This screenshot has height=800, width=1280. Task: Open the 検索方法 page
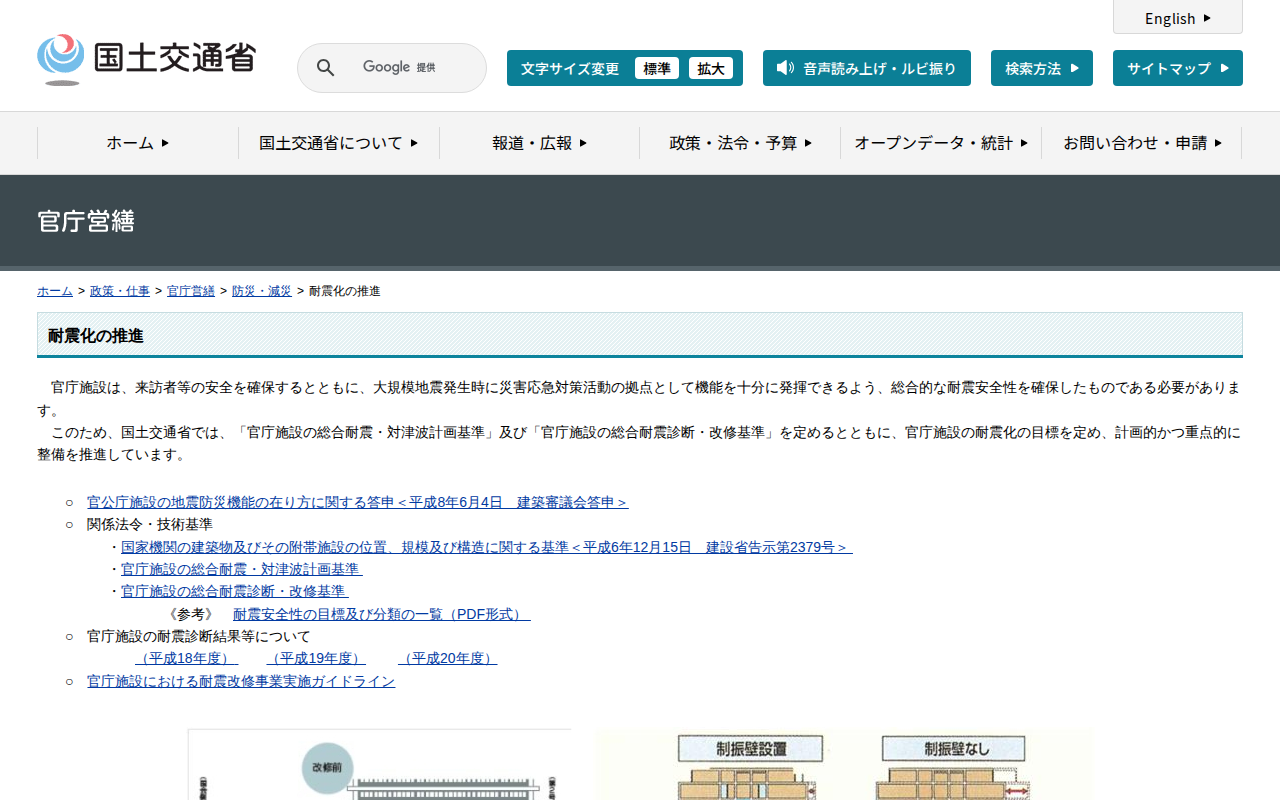click(1042, 68)
